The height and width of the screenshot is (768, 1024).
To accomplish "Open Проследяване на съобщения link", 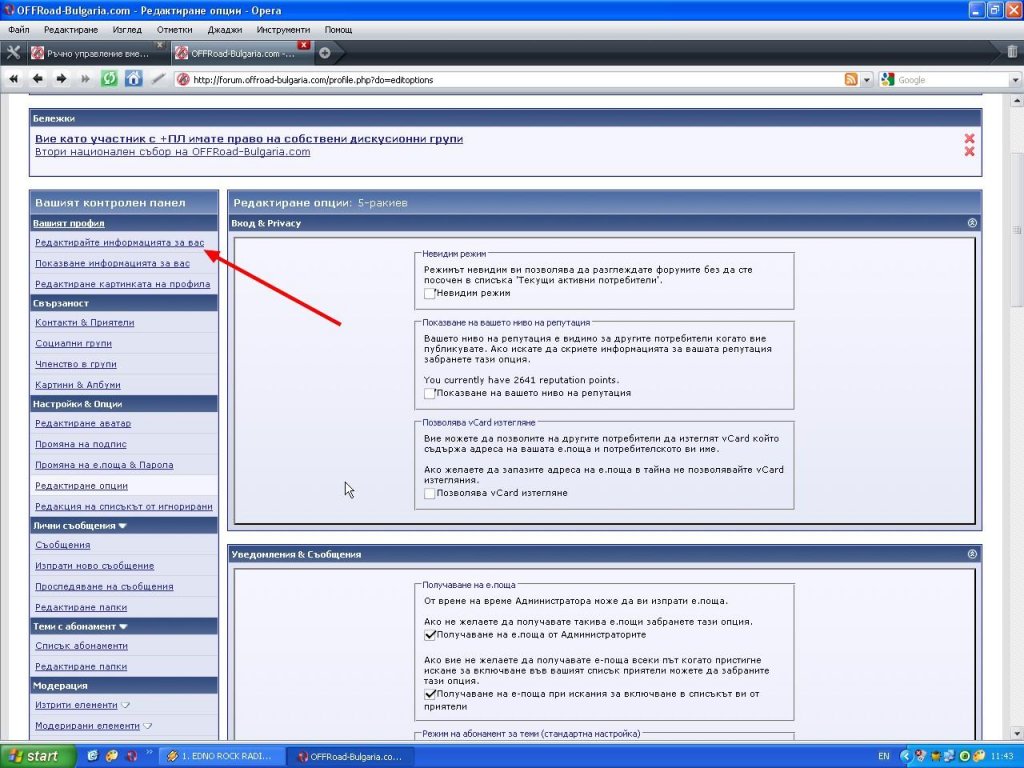I will coord(104,587).
